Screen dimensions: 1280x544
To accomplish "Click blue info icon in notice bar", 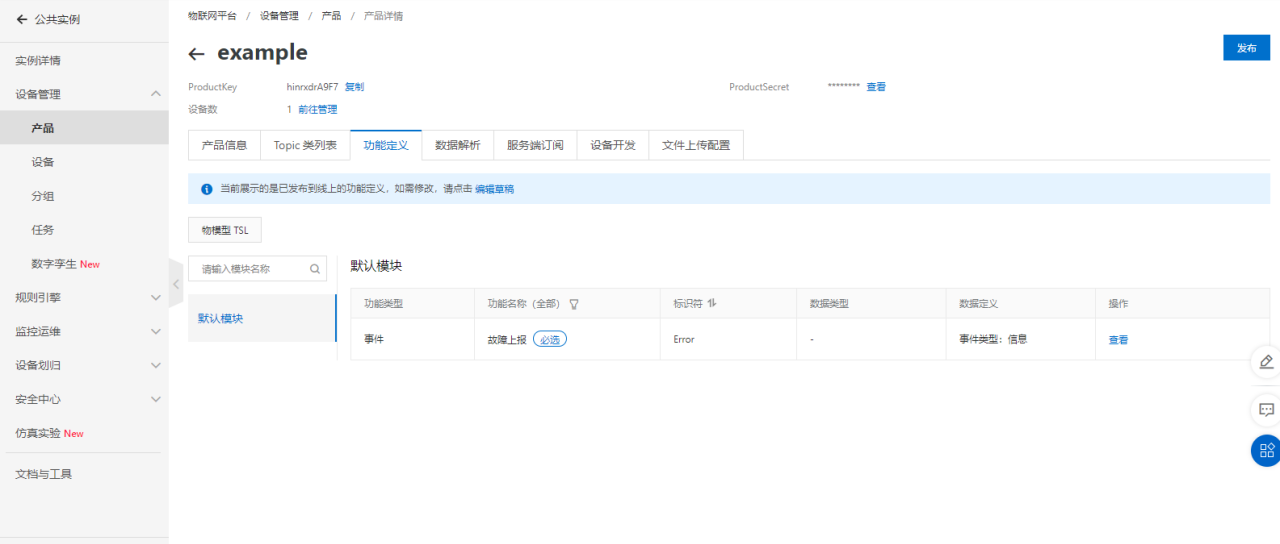I will pyautogui.click(x=207, y=188).
